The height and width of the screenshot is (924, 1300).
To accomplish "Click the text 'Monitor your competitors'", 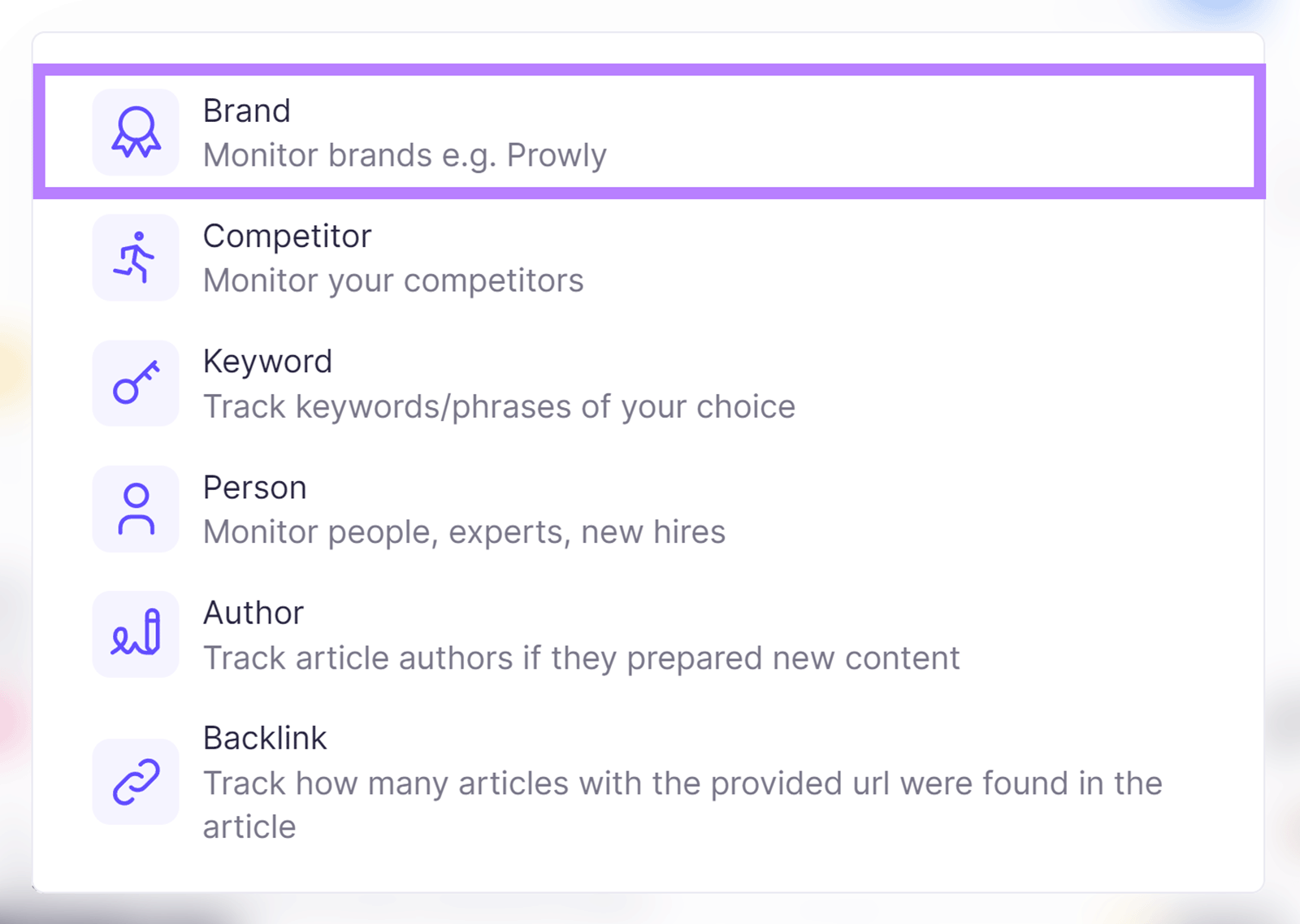I will (x=393, y=280).
